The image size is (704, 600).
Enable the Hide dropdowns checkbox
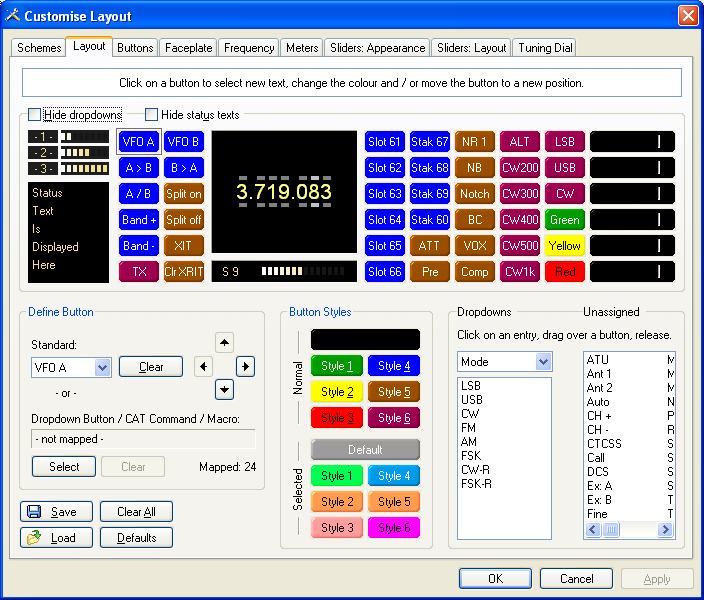pyautogui.click(x=36, y=115)
